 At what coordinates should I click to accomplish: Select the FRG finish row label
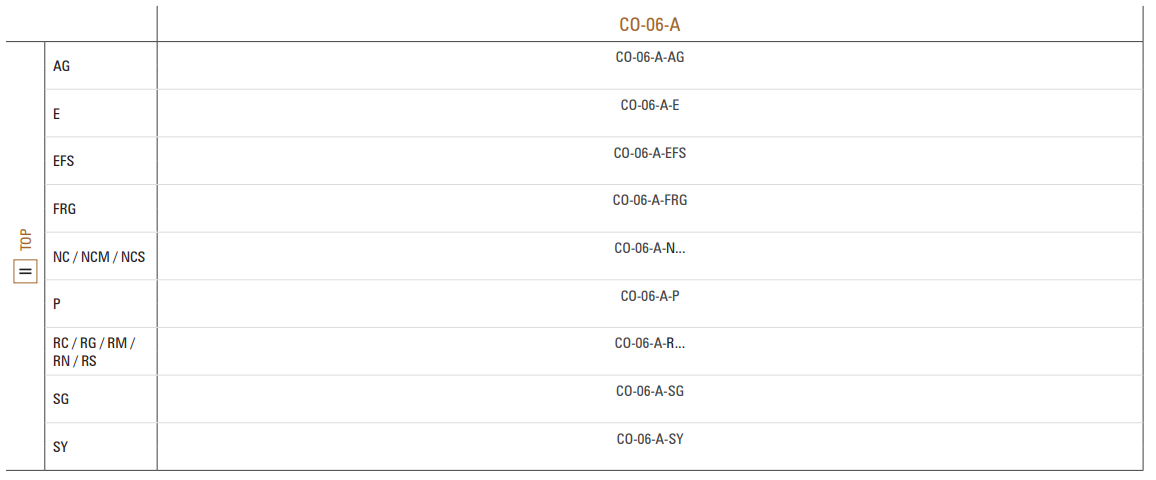64,209
